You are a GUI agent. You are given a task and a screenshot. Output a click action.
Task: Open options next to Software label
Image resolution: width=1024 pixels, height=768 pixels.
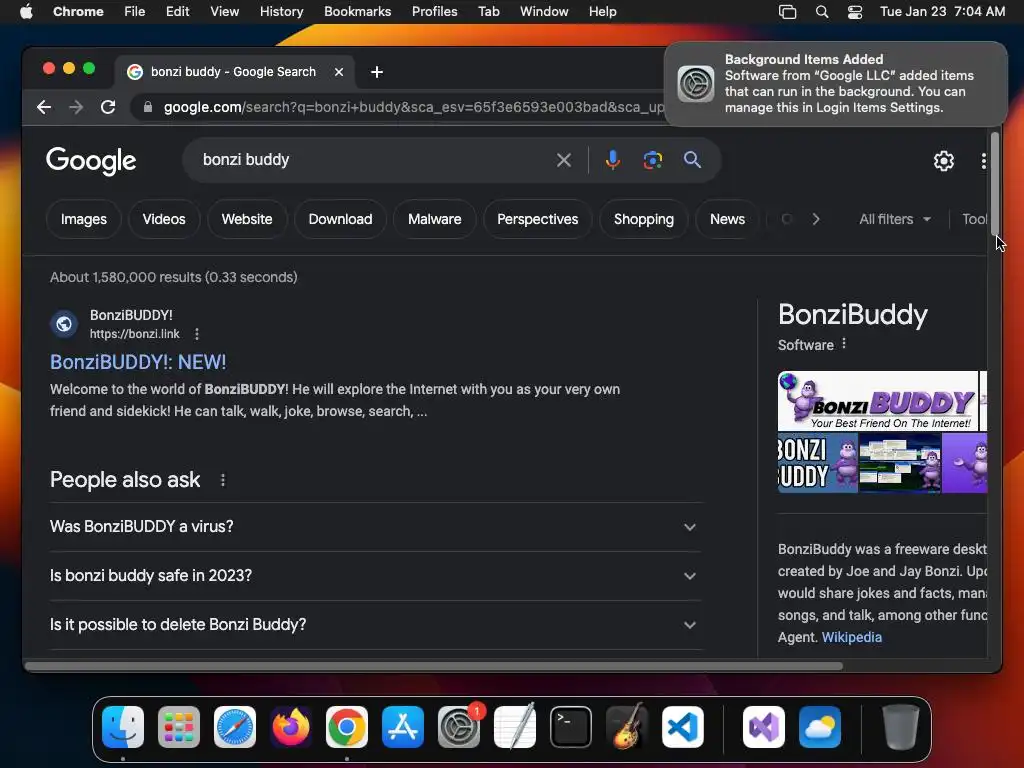844,344
